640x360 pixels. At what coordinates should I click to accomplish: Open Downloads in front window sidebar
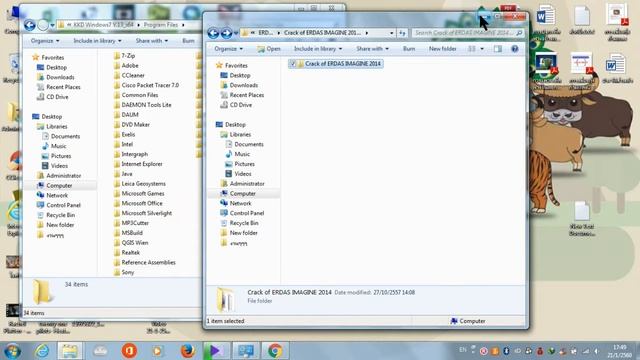pyautogui.click(x=239, y=85)
